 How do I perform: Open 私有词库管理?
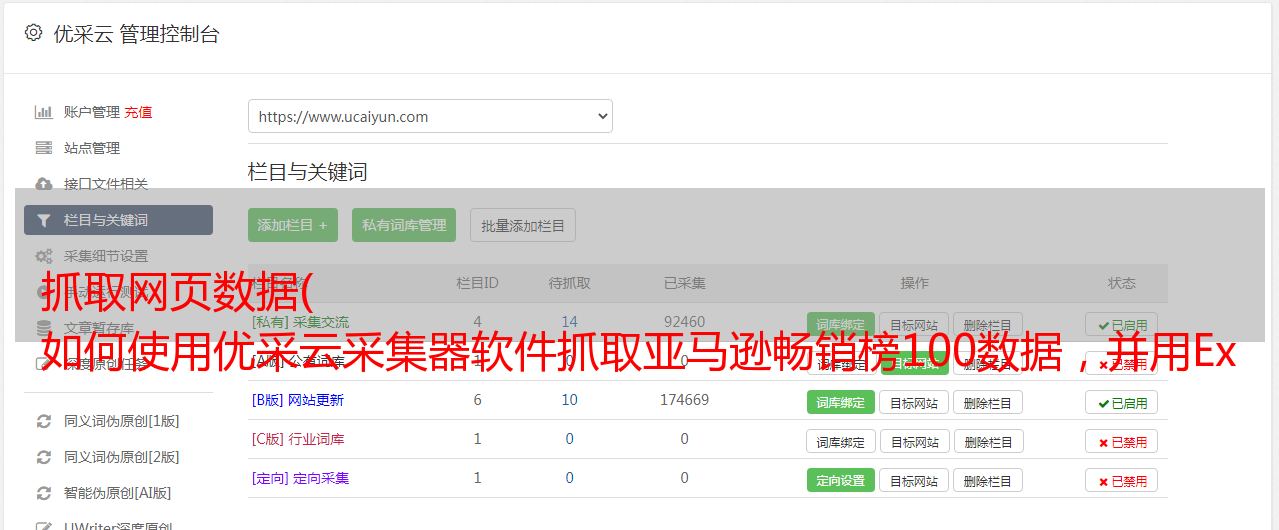[x=404, y=225]
